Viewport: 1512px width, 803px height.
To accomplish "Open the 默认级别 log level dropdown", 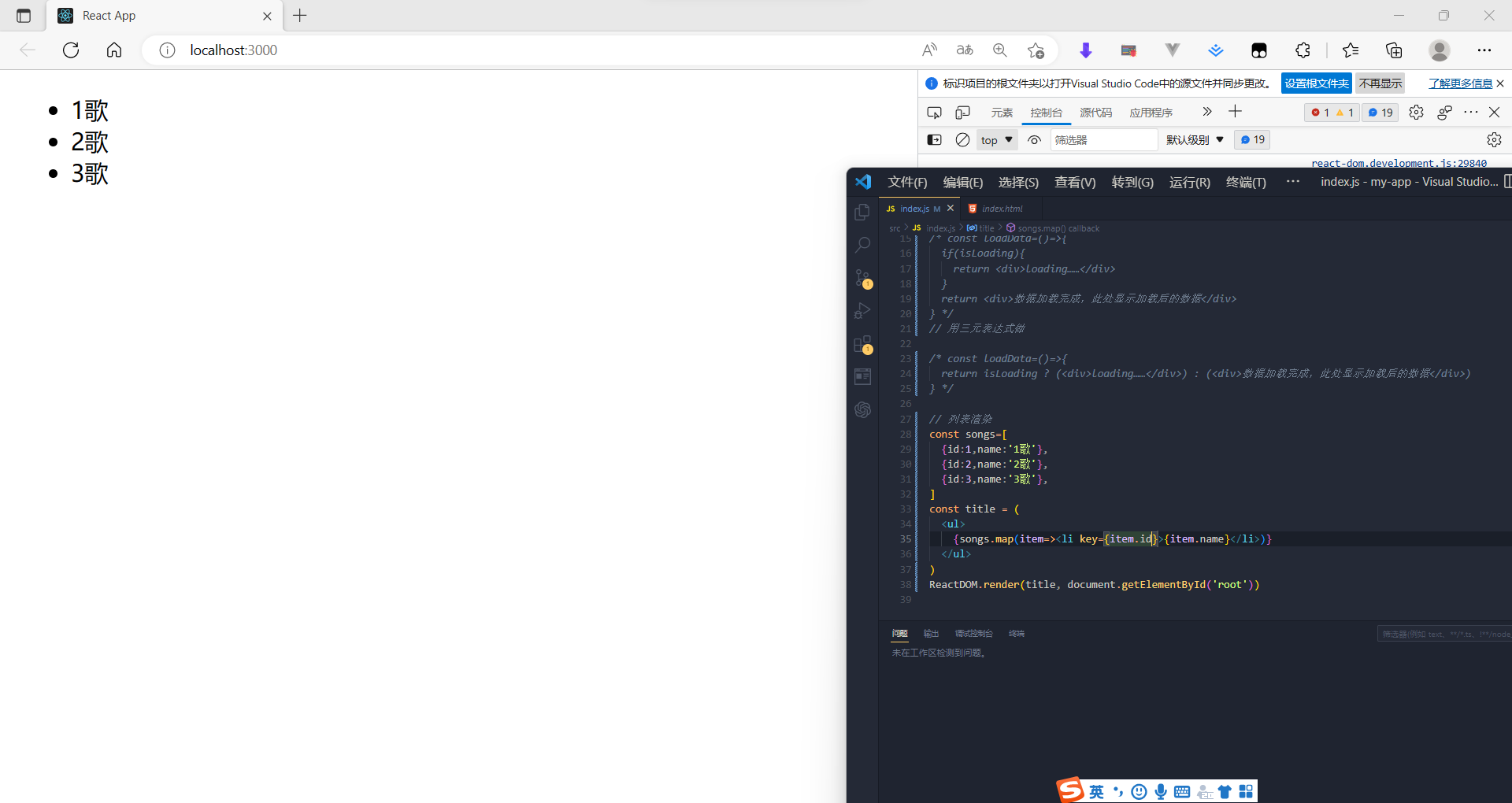I will [x=1194, y=139].
